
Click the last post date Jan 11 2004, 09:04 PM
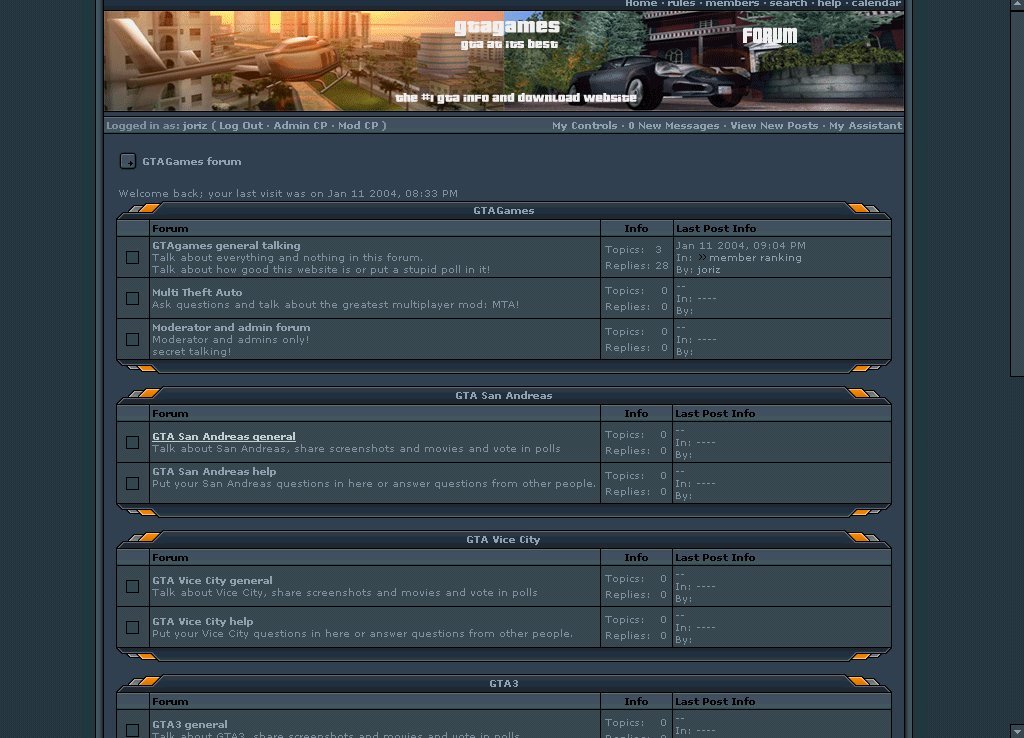pos(741,246)
